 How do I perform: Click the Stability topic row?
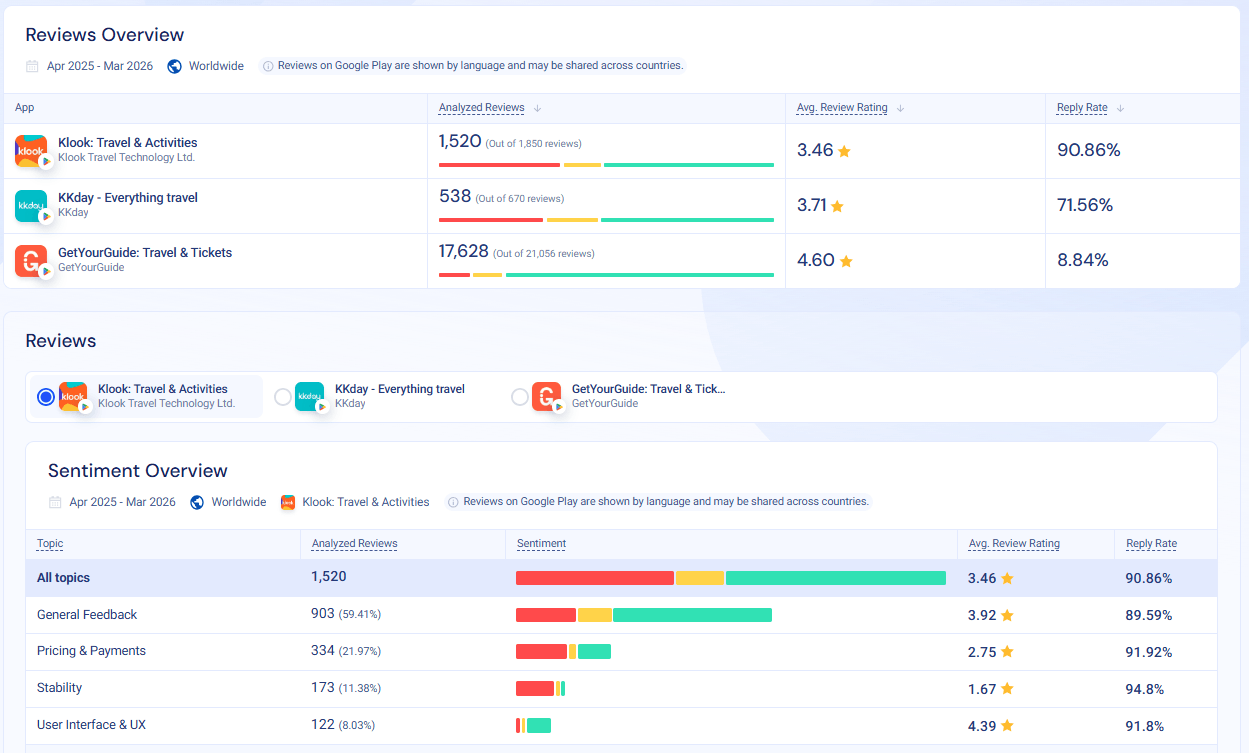pos(621,689)
